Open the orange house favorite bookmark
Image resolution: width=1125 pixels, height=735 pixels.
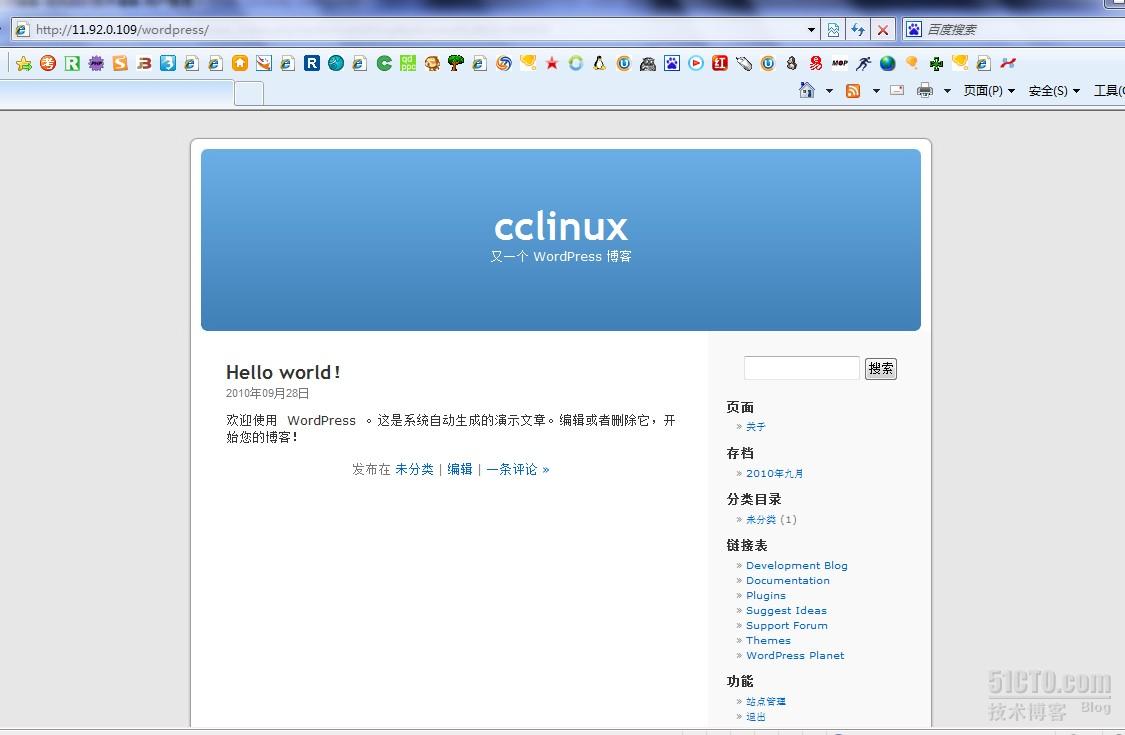240,63
